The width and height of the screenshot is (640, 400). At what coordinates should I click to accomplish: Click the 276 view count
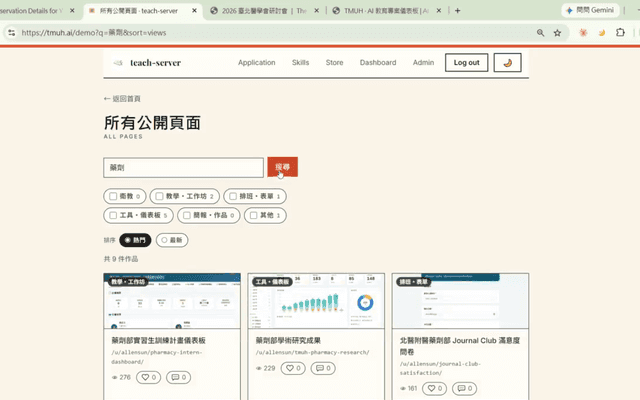point(121,377)
